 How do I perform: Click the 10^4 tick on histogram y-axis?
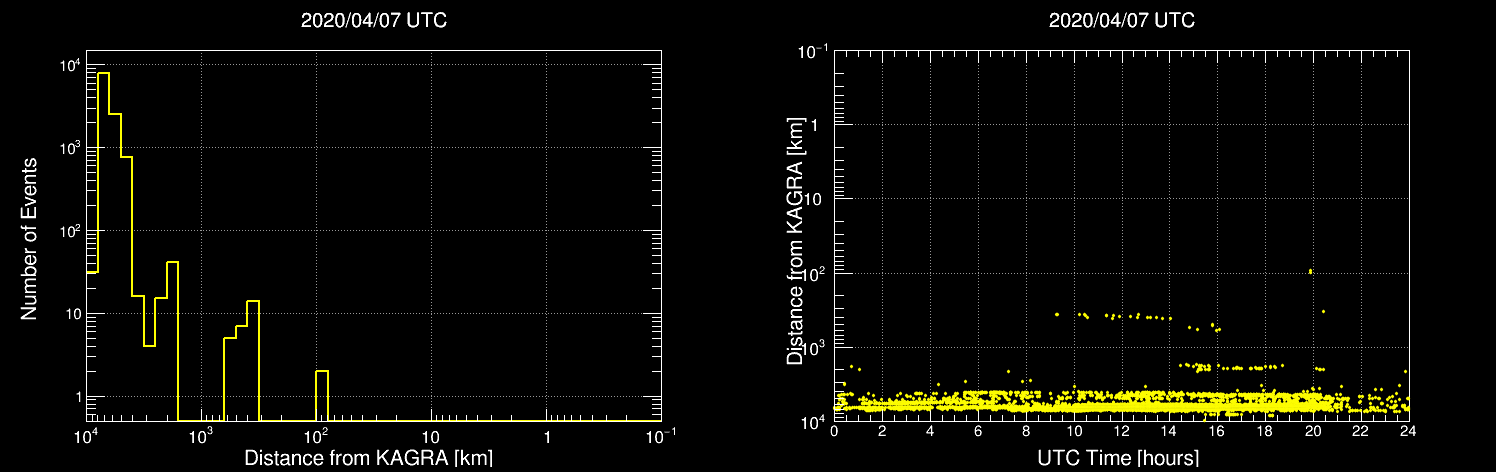coord(69,65)
